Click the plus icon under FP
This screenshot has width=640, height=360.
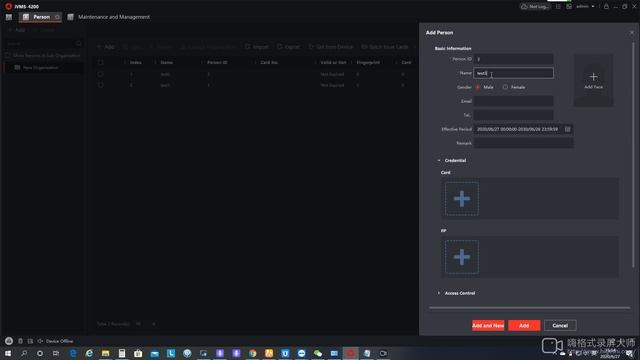[x=462, y=257]
